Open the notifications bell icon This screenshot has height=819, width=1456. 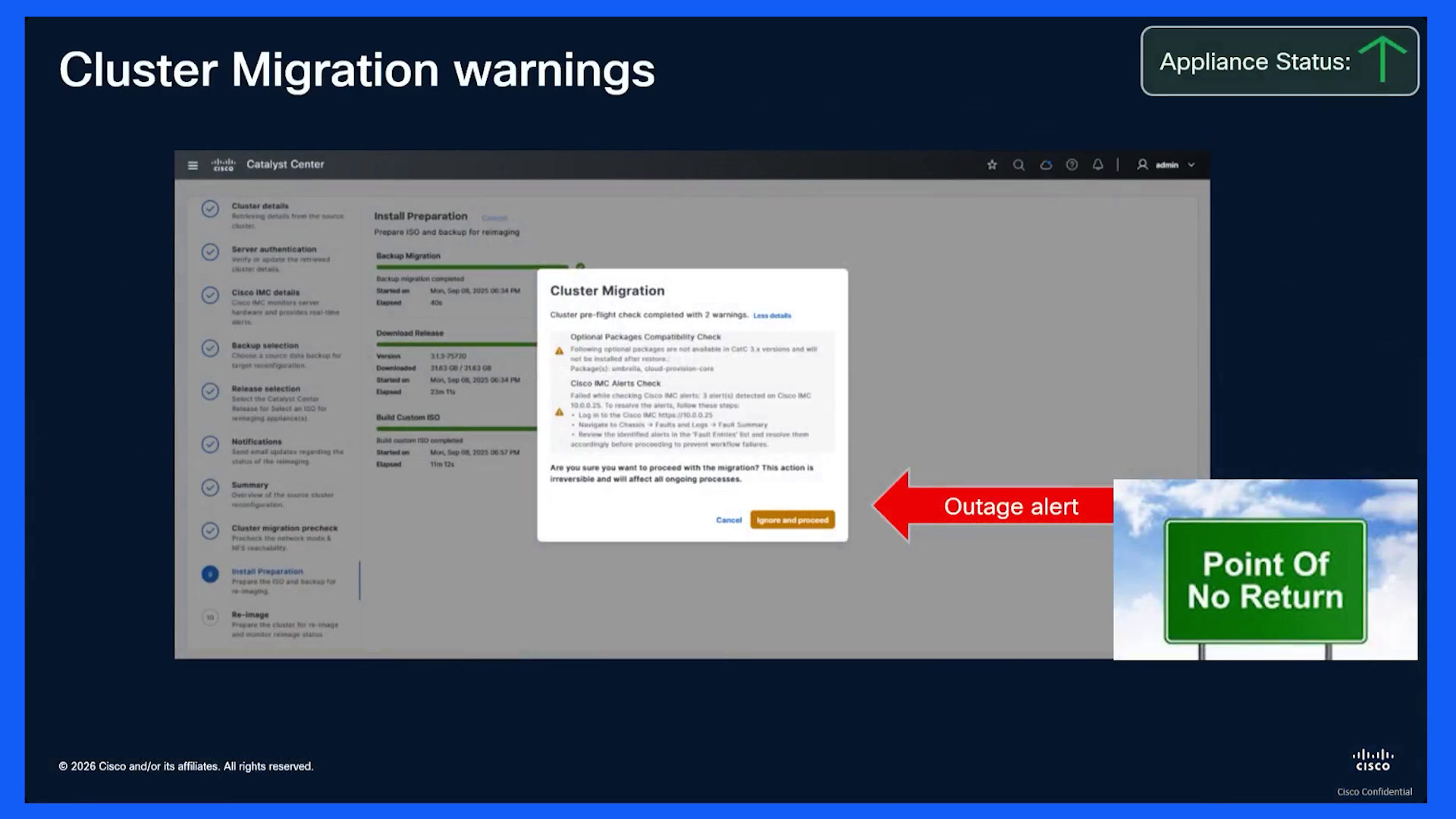(1097, 165)
